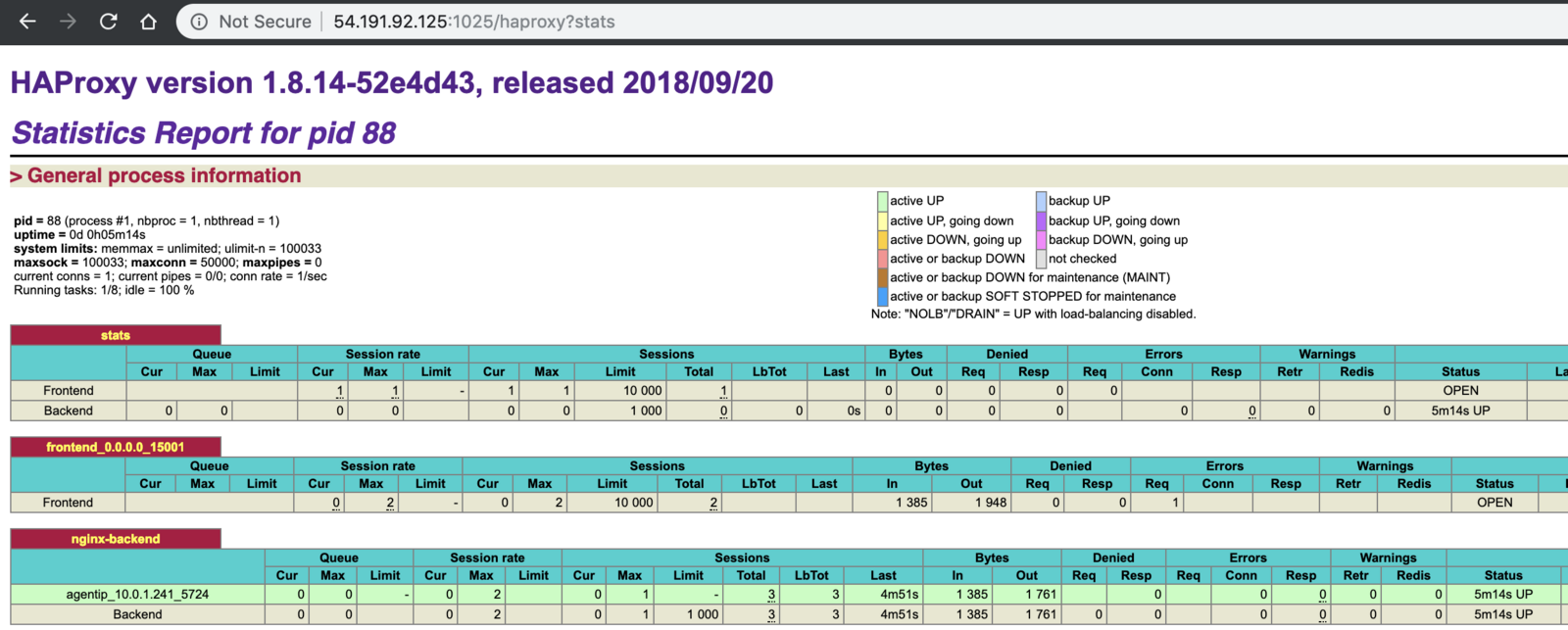Screen dimensions: 1568x630
Task: Click the '5m14s UP' status in stats Backend row
Action: [1460, 411]
